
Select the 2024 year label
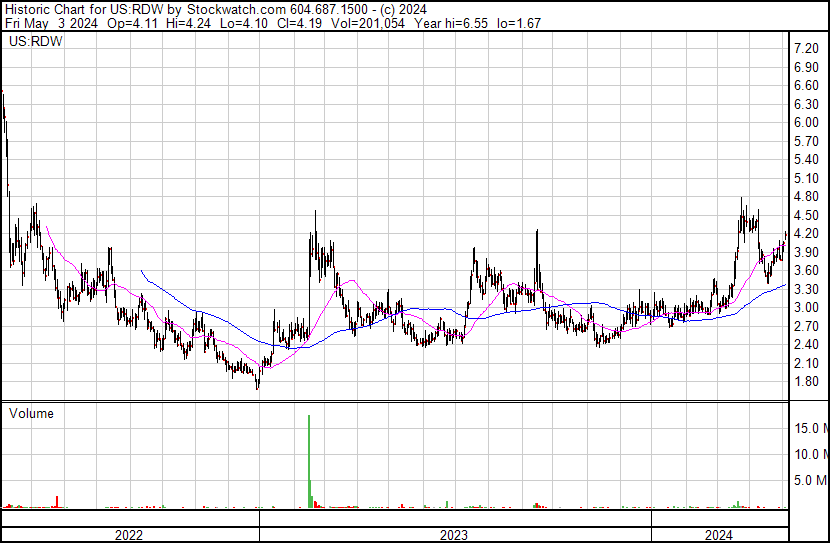point(718,535)
